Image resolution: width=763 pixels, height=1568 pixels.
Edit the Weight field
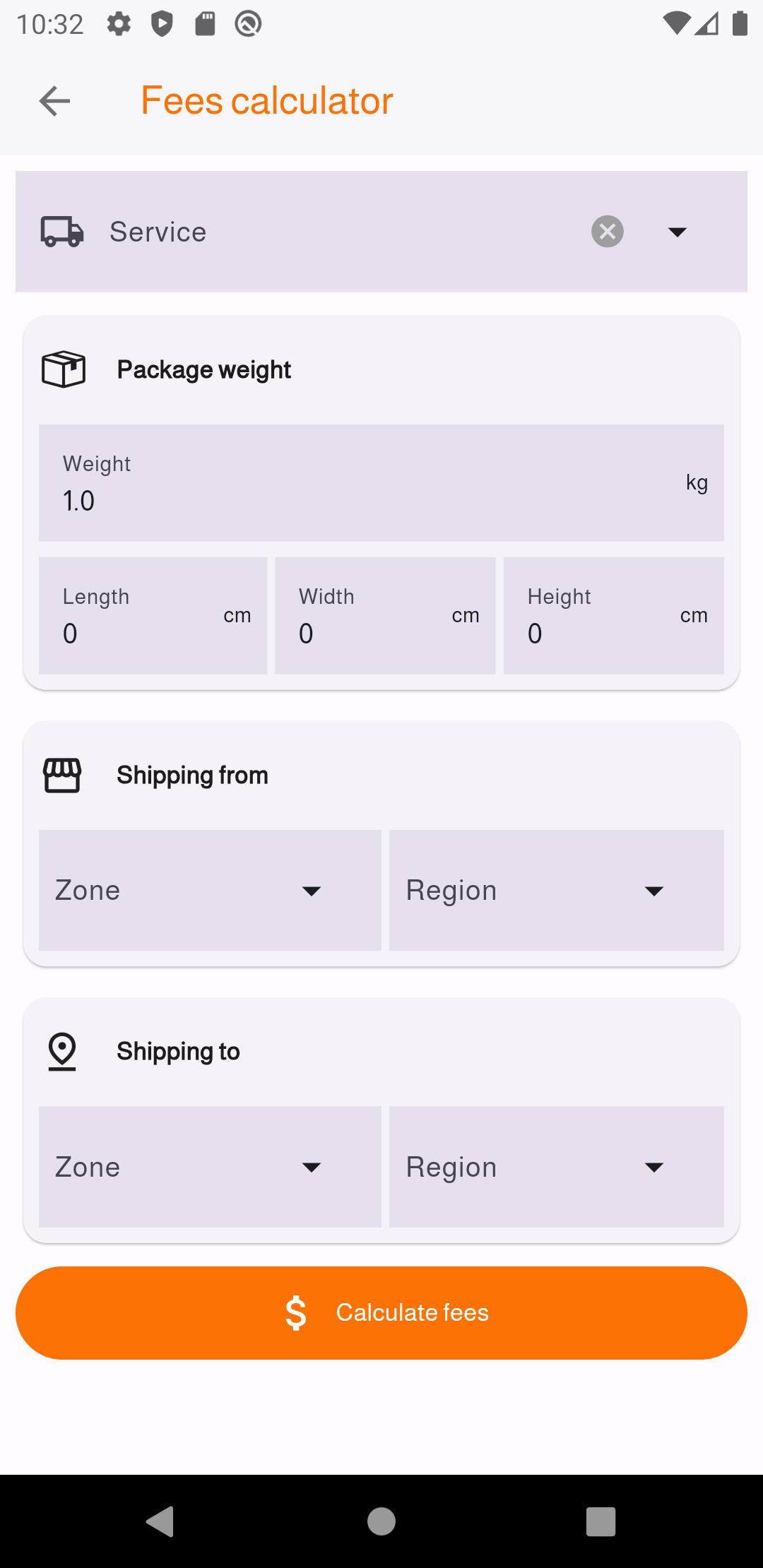(381, 483)
